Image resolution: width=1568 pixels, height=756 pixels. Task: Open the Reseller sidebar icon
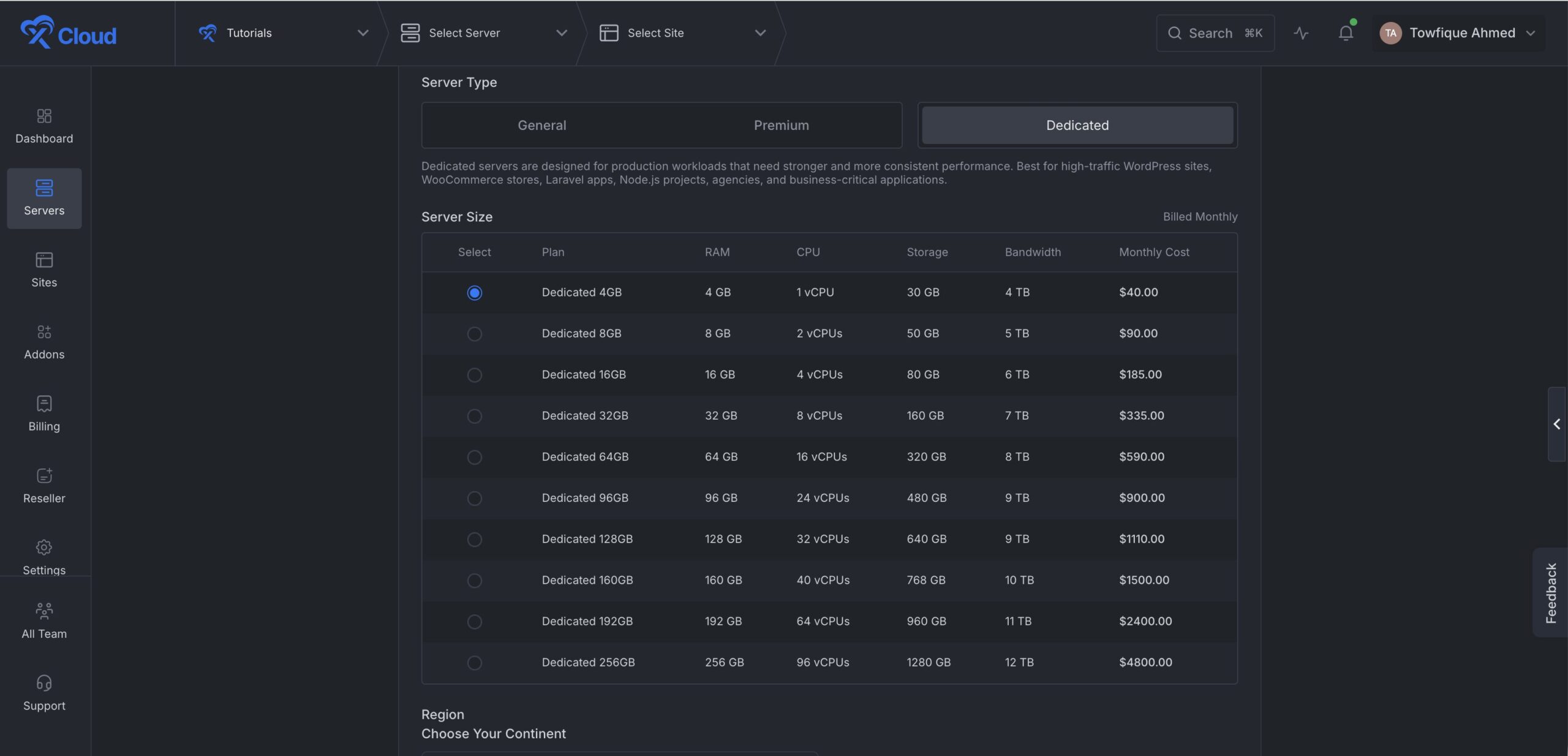(44, 475)
